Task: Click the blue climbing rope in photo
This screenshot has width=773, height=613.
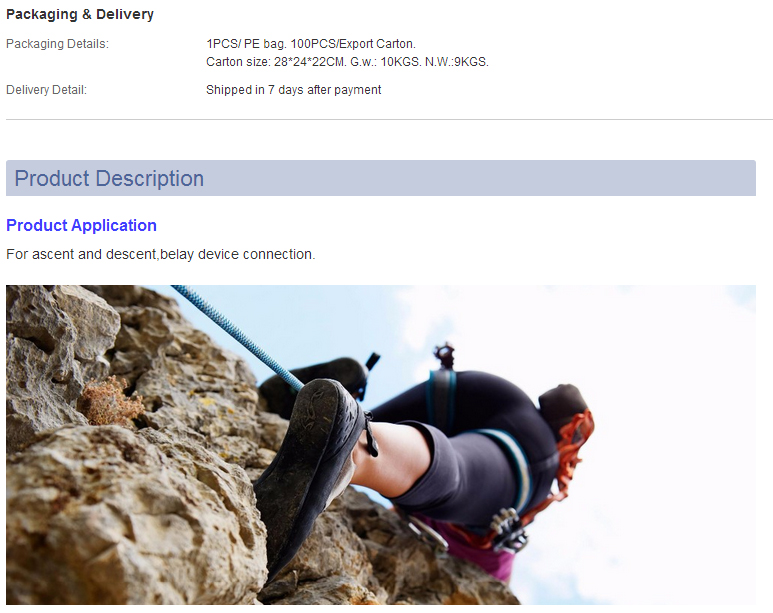Action: click(237, 336)
